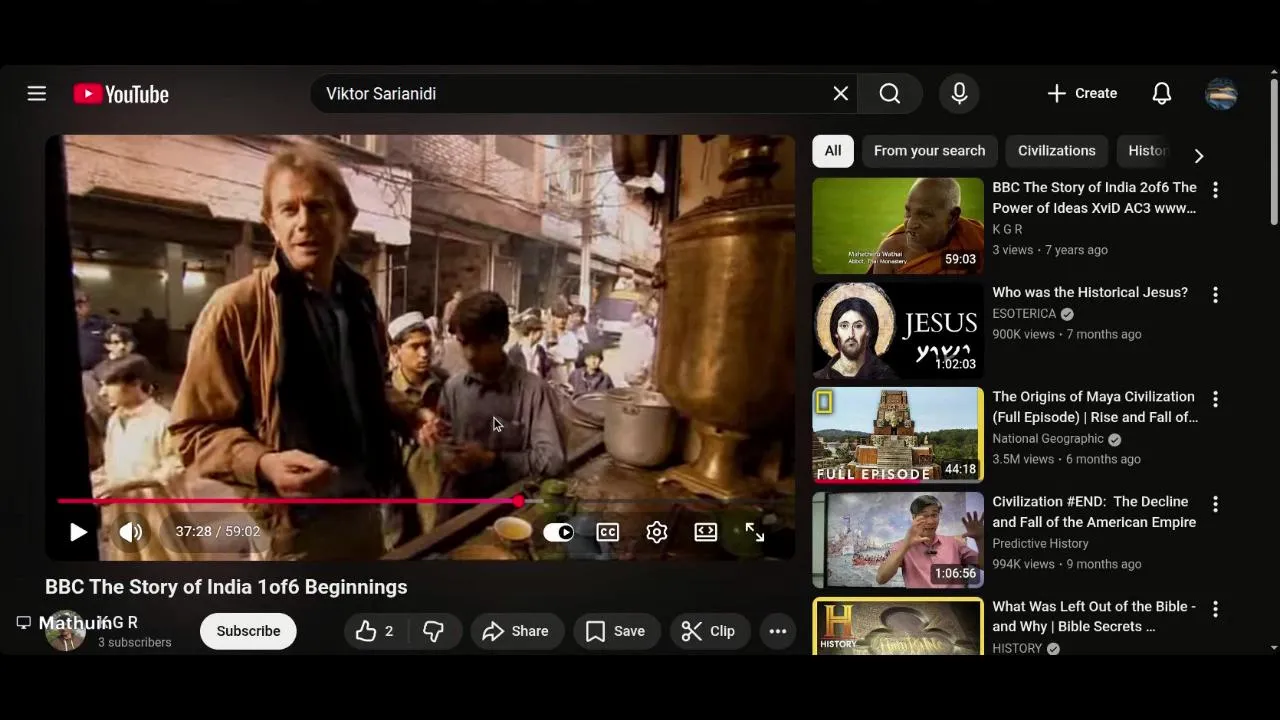Open Who was the Historical Jesus title
The image size is (1280, 720).
click(x=1090, y=292)
